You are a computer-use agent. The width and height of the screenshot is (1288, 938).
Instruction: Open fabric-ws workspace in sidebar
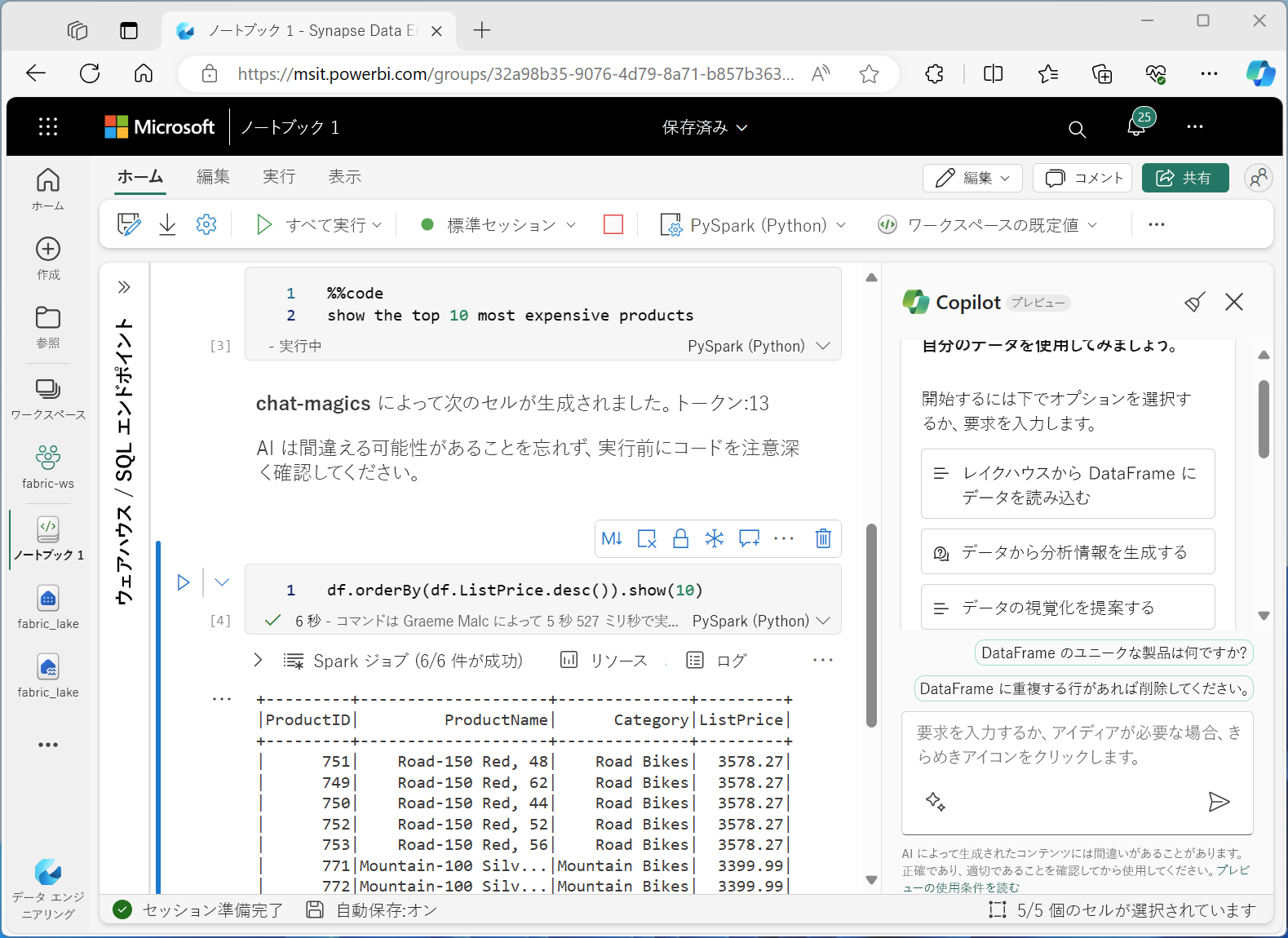pos(48,467)
